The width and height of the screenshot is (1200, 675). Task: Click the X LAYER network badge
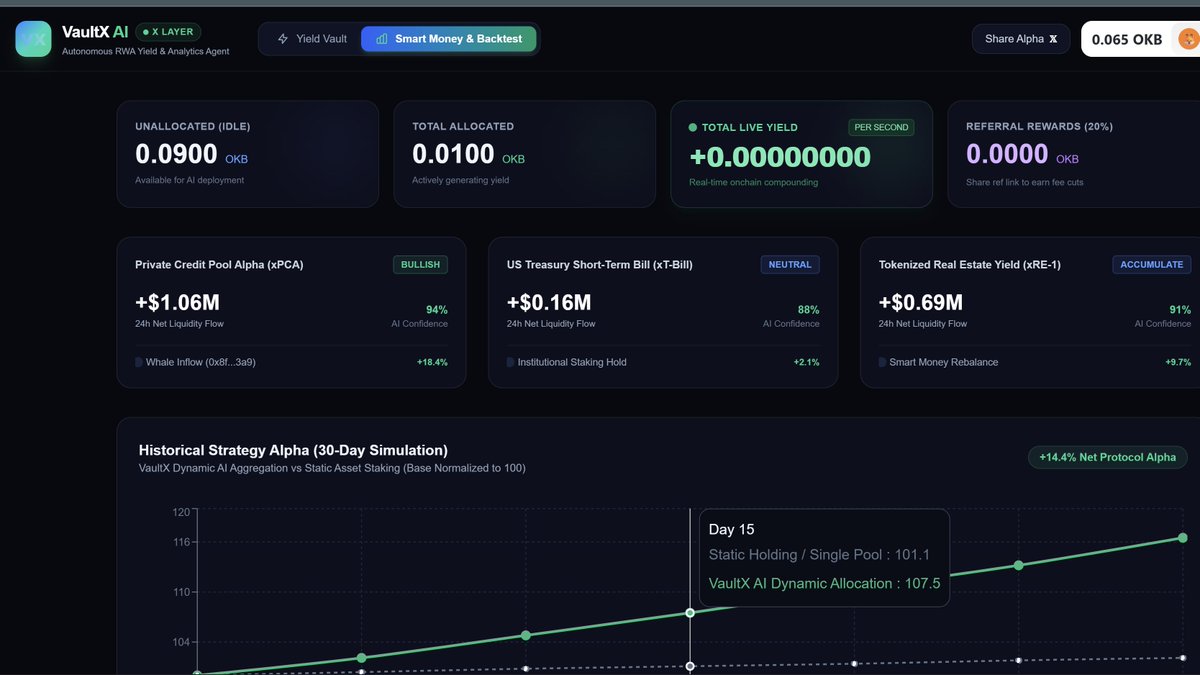click(168, 32)
